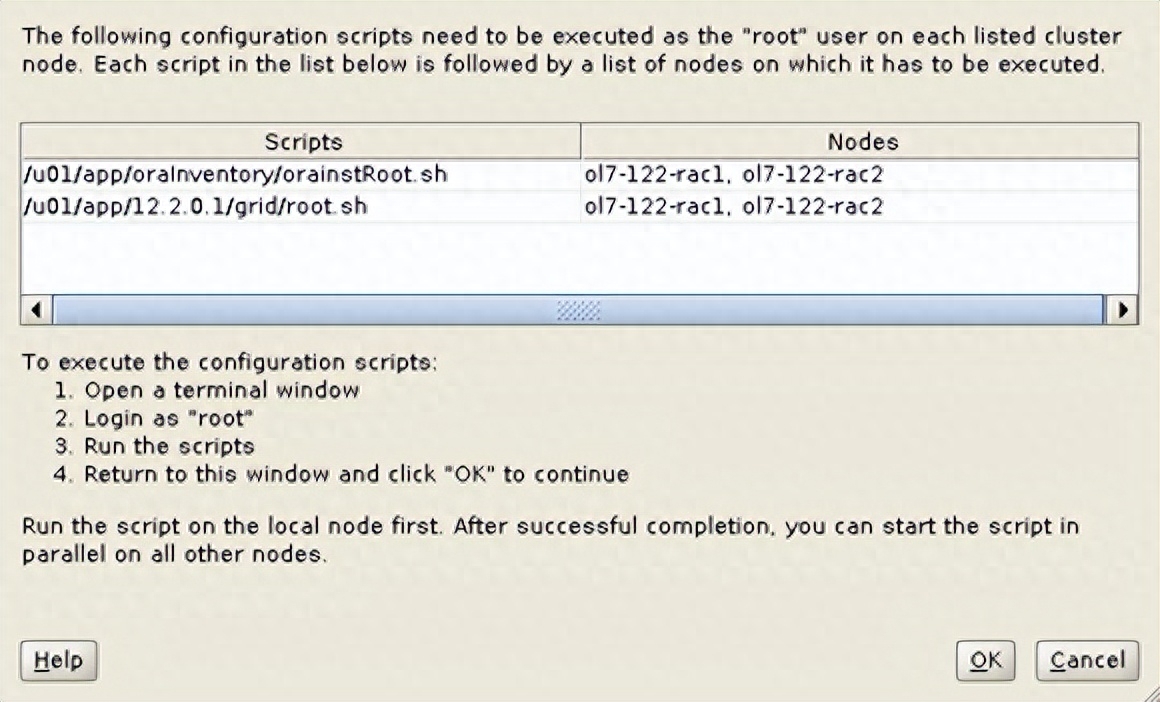
Task: Click the OK button to continue
Action: click(x=986, y=660)
